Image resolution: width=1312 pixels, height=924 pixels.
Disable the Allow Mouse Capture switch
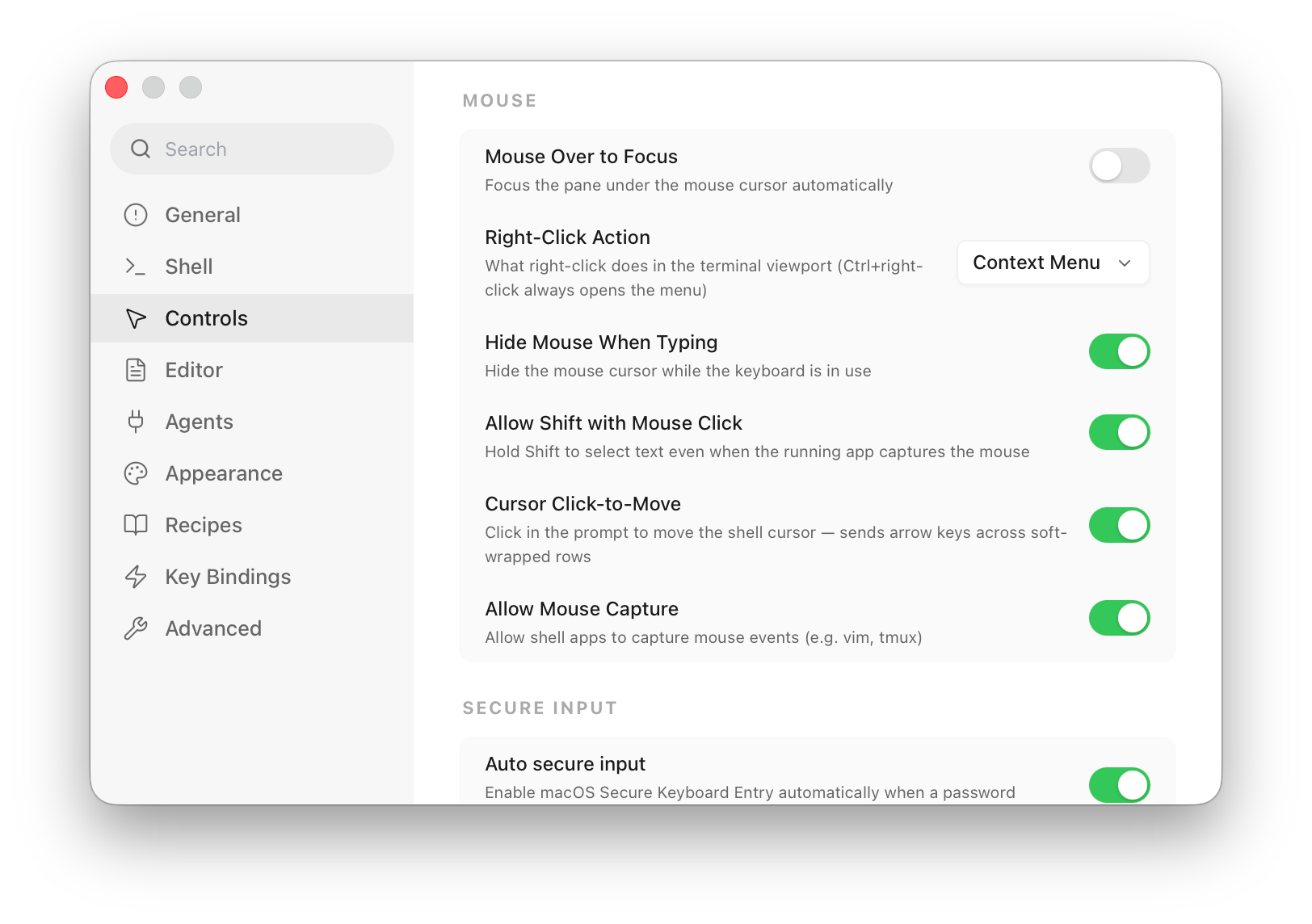pos(1119,618)
